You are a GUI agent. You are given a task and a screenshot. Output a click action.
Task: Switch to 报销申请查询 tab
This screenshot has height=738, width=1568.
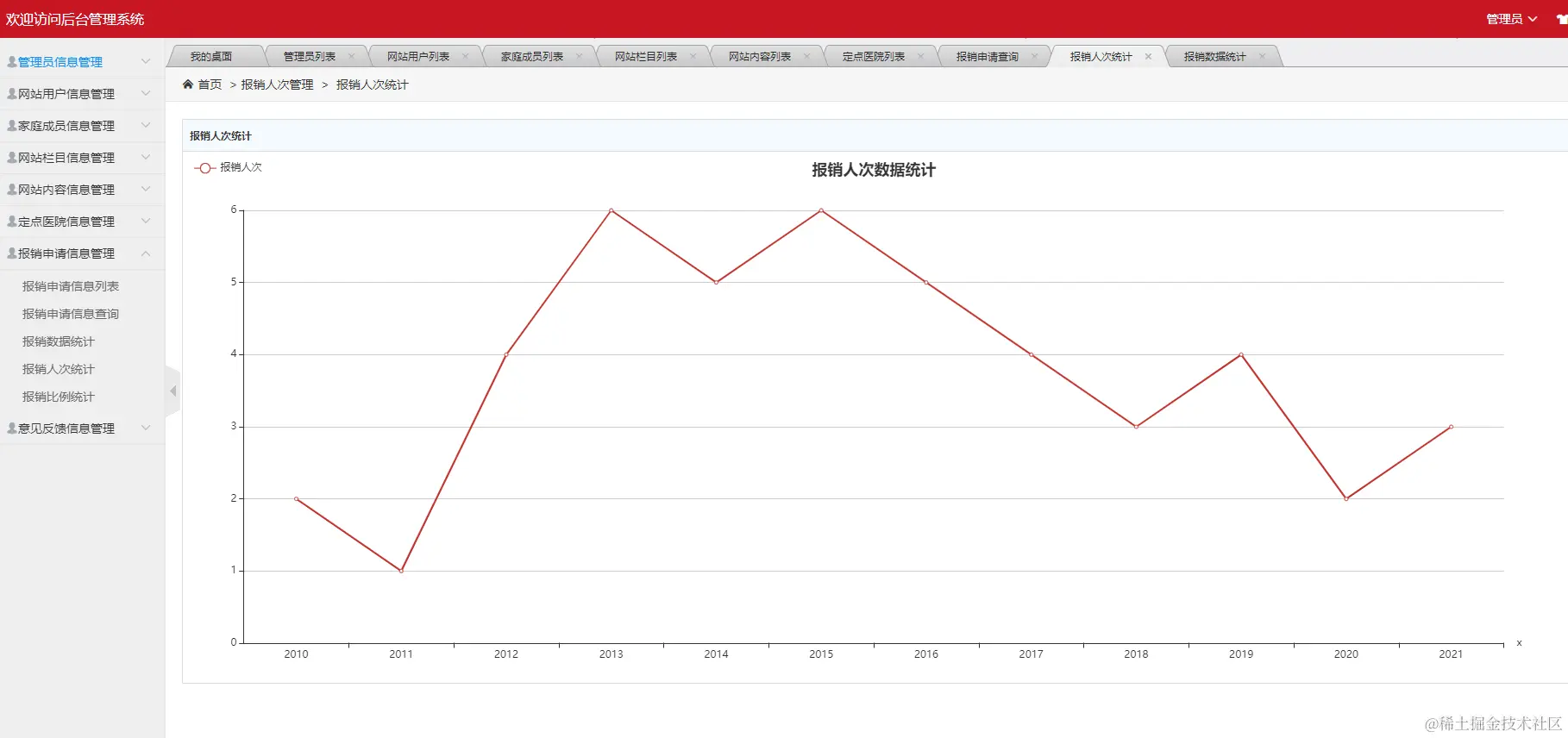[x=988, y=57]
